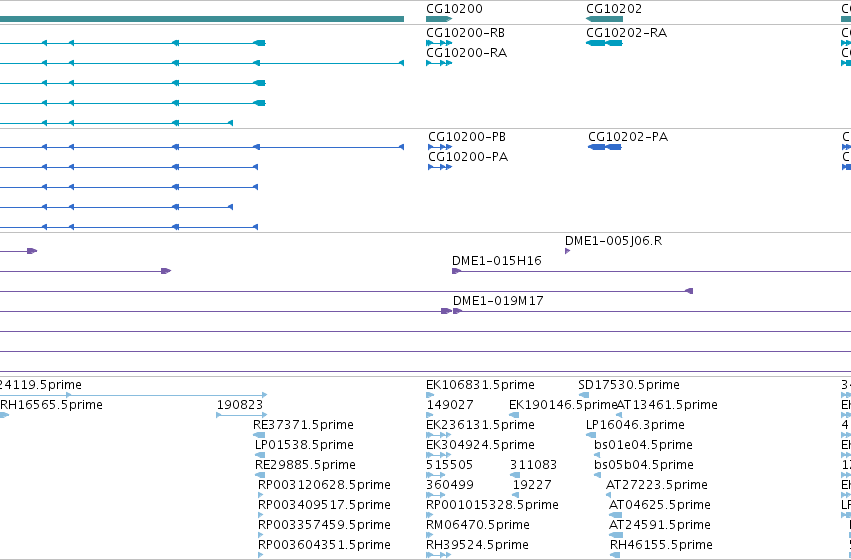Select the CG10200-RB transcript arrow glyph
The width and height of the screenshot is (851, 560).
pyautogui.click(x=439, y=43)
